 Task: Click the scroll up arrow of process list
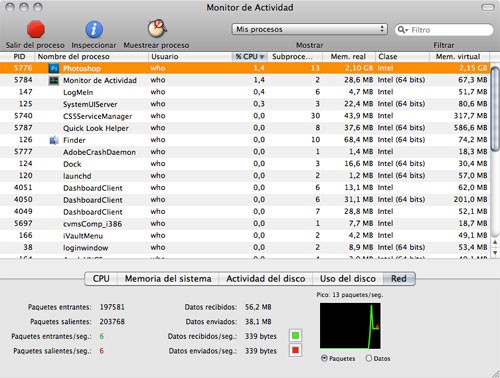(x=495, y=242)
